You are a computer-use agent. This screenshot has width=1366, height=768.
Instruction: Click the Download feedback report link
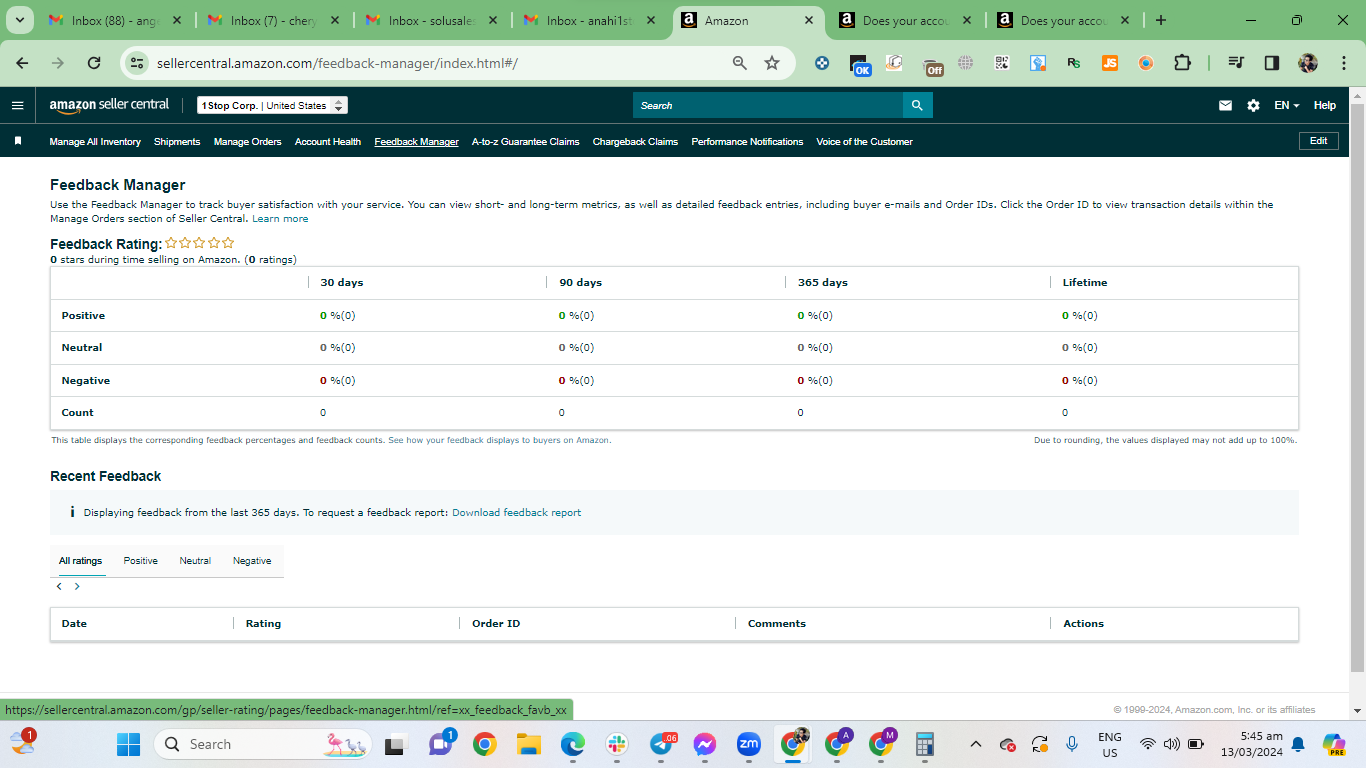516,513
